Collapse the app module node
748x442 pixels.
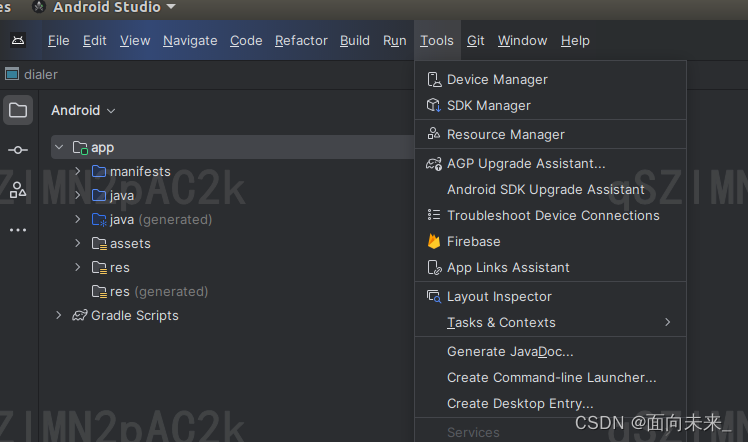tap(59, 147)
